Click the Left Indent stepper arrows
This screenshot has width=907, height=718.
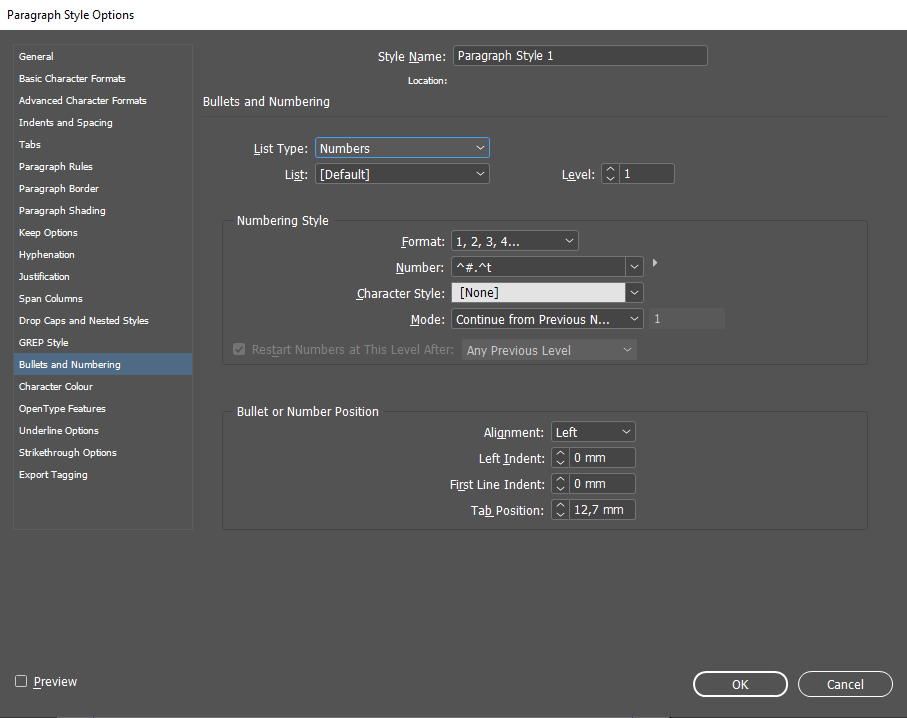(x=560, y=458)
